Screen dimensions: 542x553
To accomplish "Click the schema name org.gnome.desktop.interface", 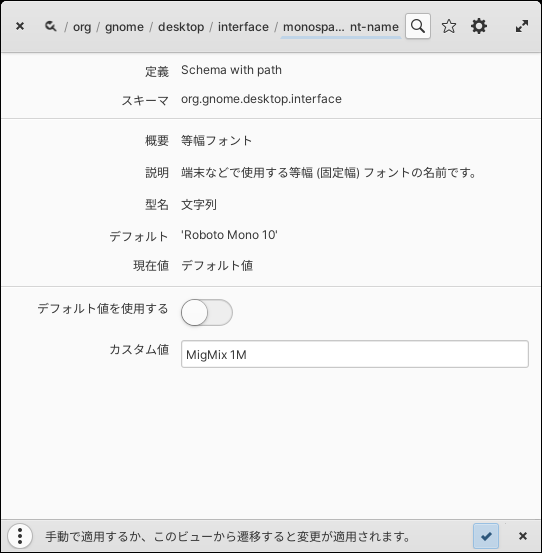I will 261,99.
